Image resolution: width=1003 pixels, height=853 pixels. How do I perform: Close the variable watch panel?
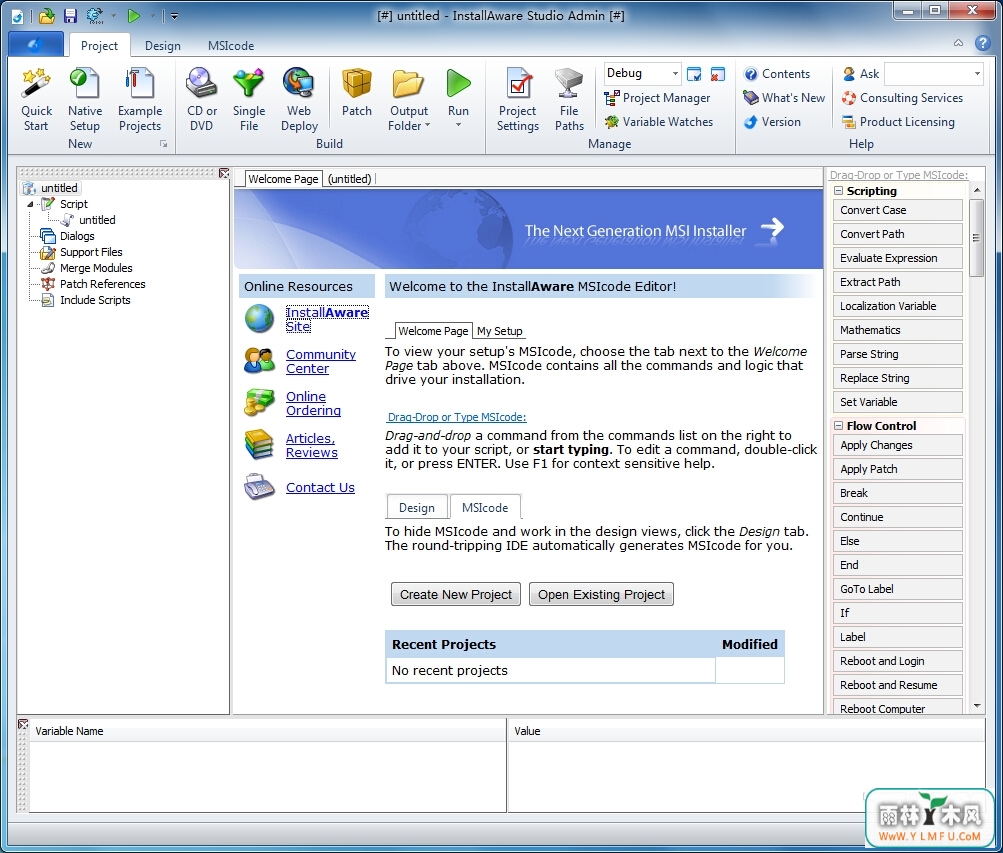pyautogui.click(x=23, y=724)
